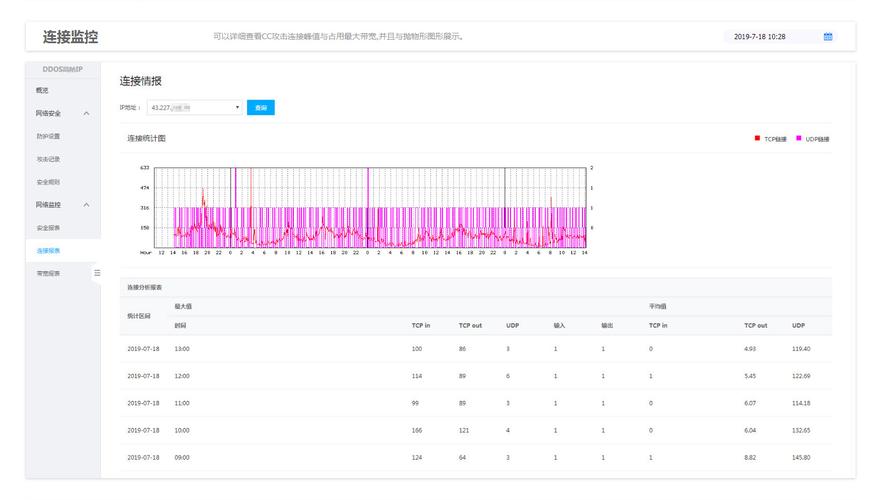Open the IP地址 dropdown showing 43.227
This screenshot has width=882, height=500.
click(x=195, y=107)
